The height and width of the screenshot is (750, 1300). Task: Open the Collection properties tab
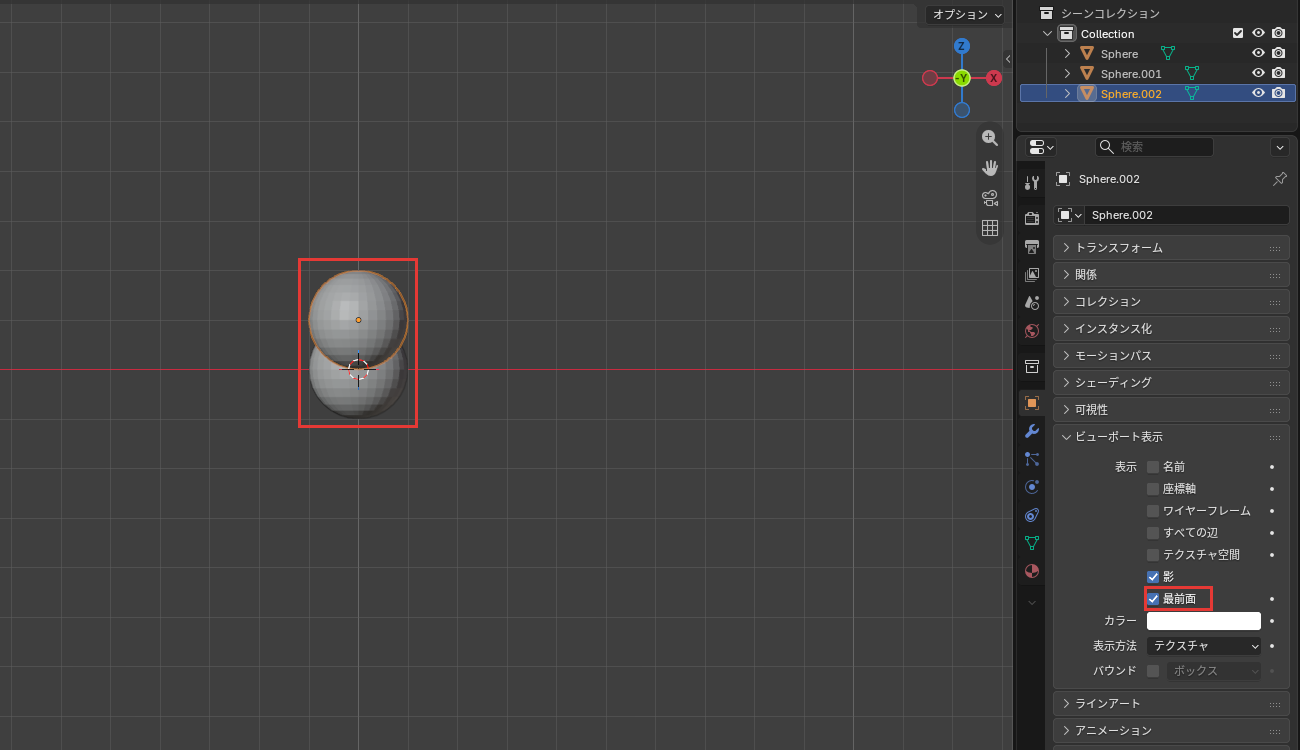[1032, 367]
